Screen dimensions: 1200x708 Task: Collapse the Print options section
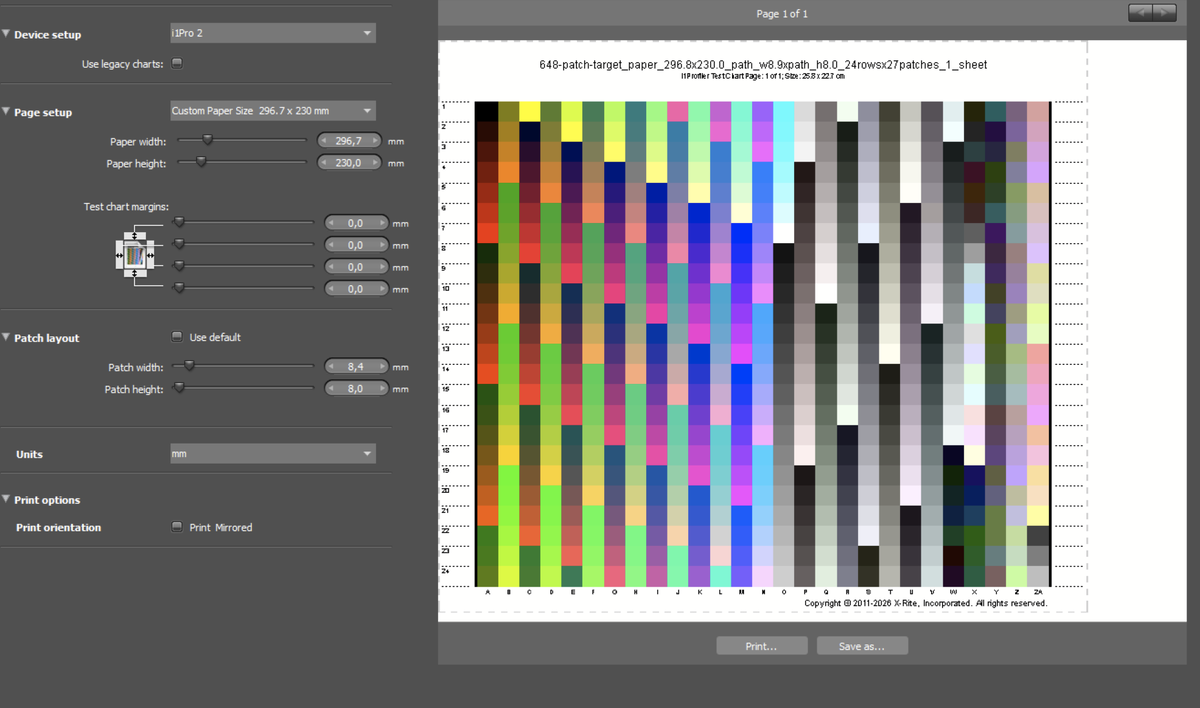pos(7,499)
